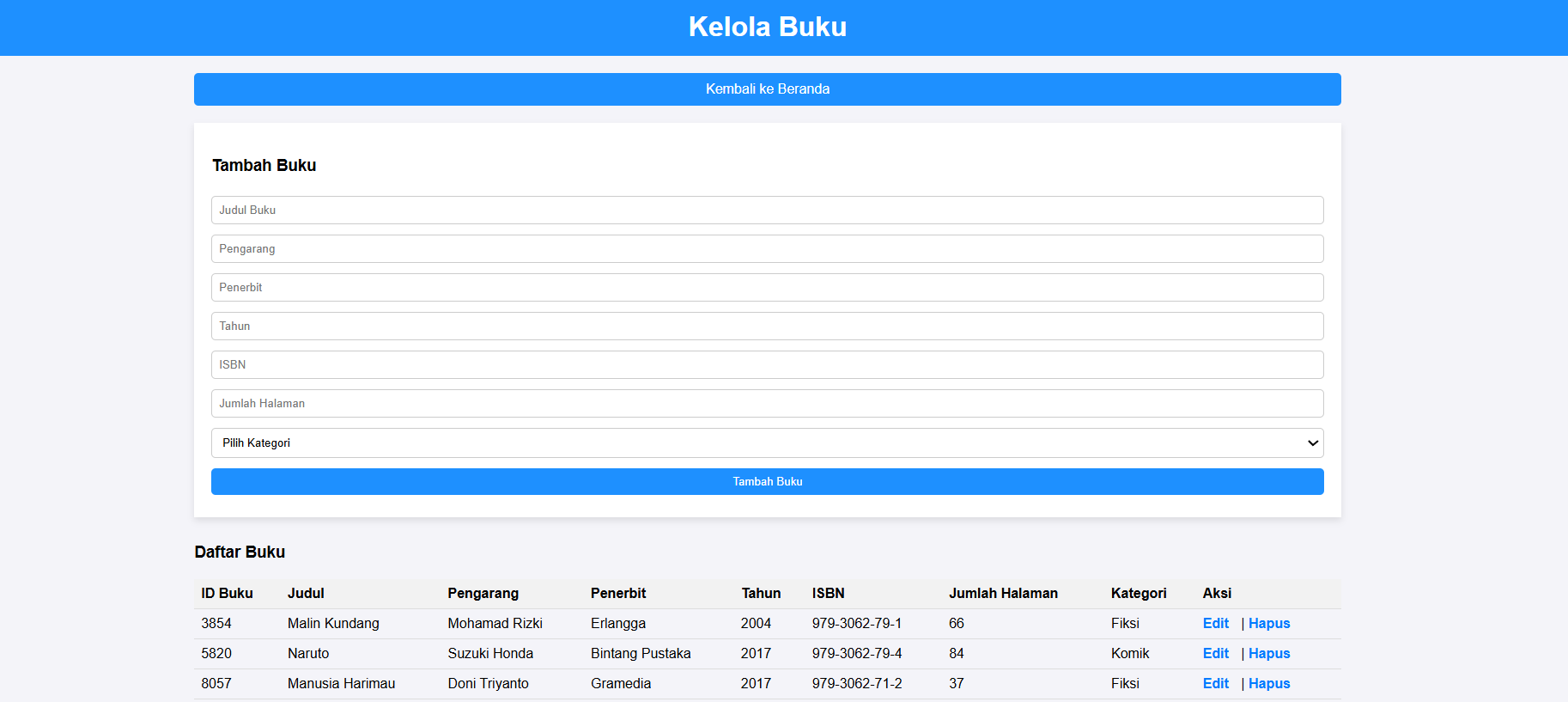This screenshot has height=702, width=1568.
Task: Remove Manusia Harimau using Hapus
Action: pos(1269,683)
